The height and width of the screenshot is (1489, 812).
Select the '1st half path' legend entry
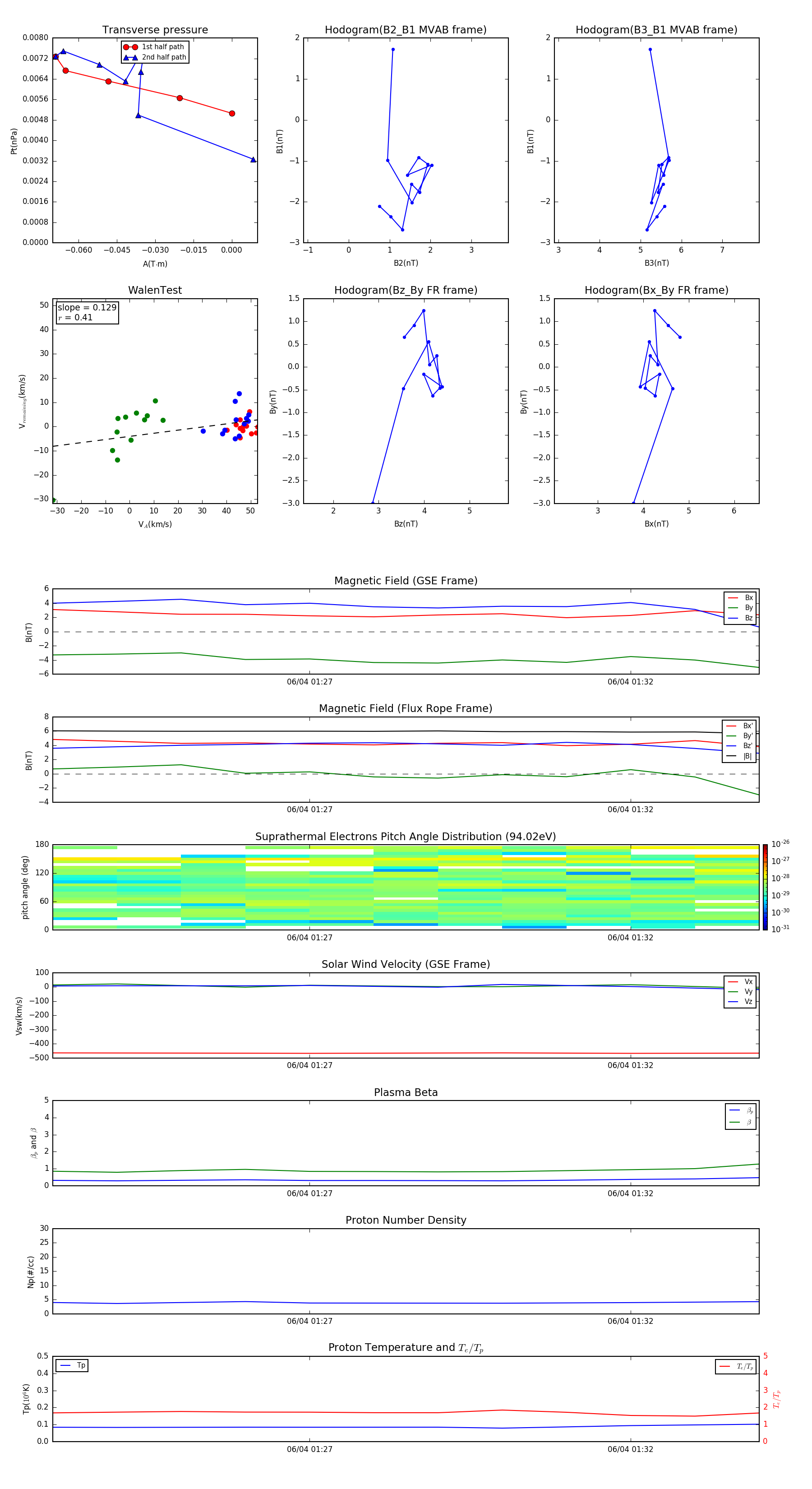point(154,47)
